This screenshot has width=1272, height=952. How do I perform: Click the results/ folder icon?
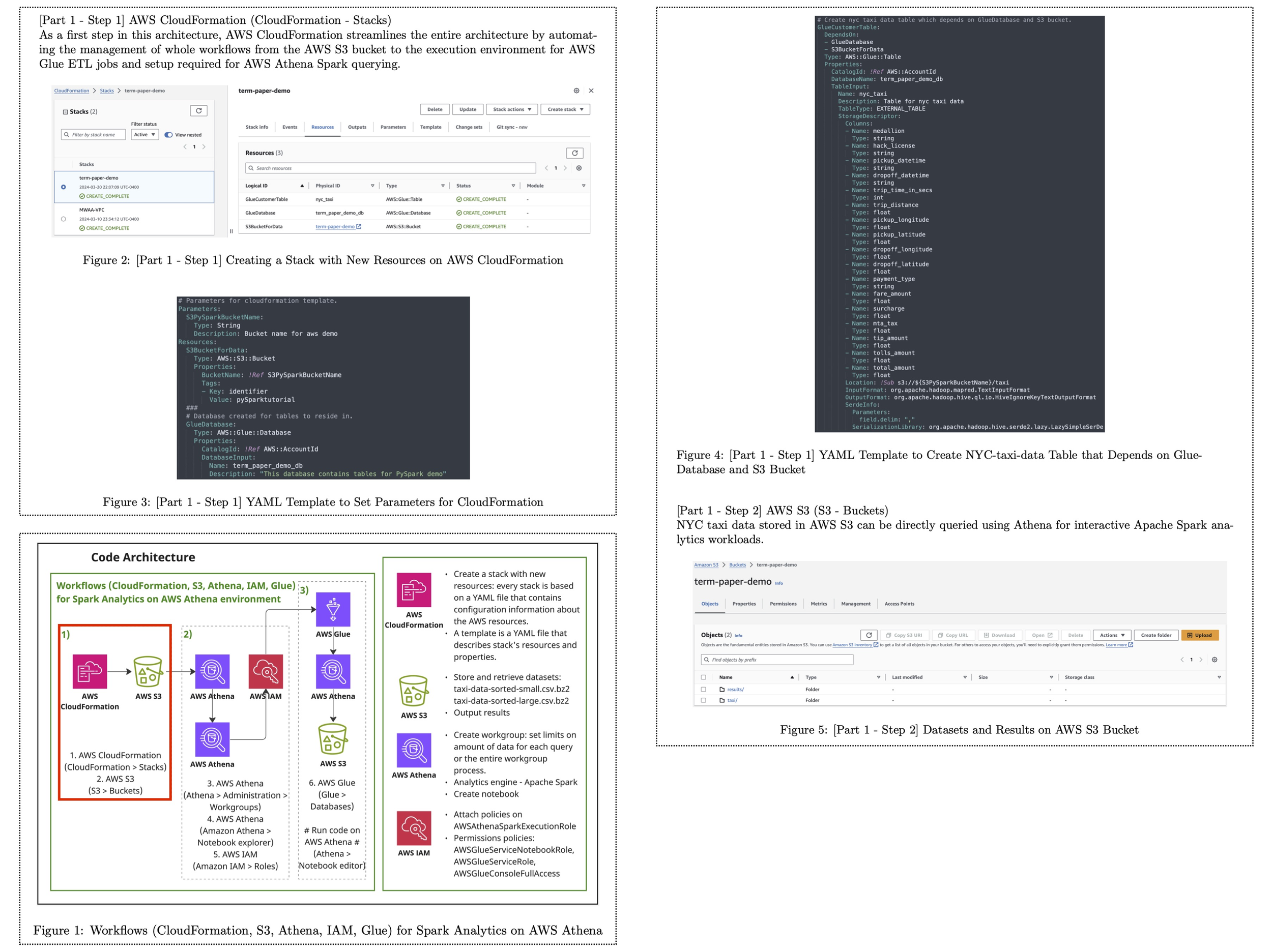coord(721,689)
